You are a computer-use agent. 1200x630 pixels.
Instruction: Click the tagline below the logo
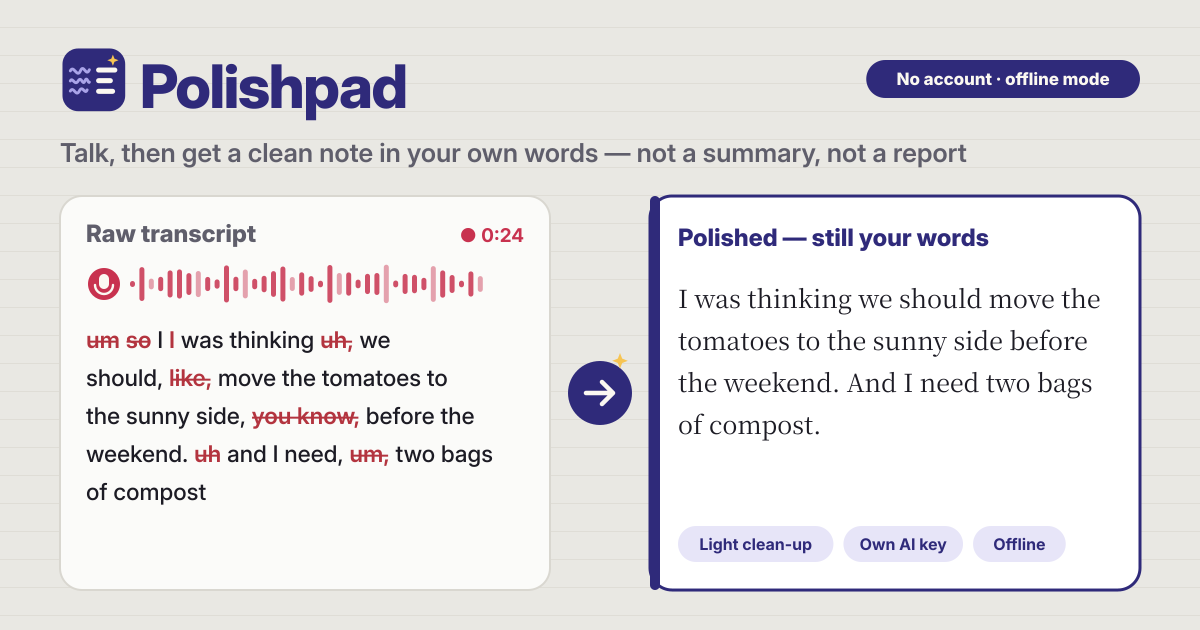(513, 153)
